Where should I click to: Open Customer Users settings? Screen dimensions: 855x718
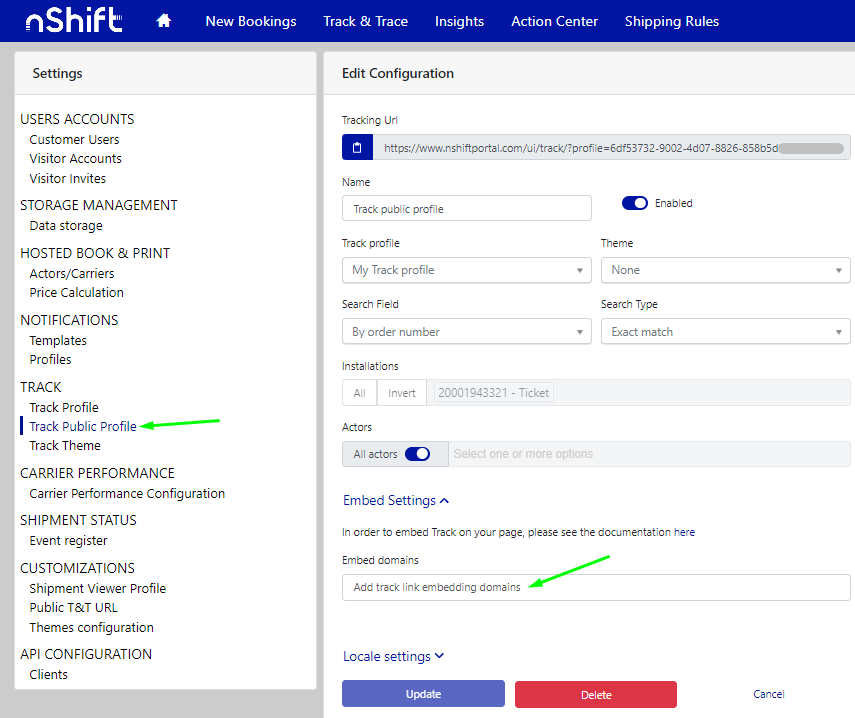click(x=74, y=140)
